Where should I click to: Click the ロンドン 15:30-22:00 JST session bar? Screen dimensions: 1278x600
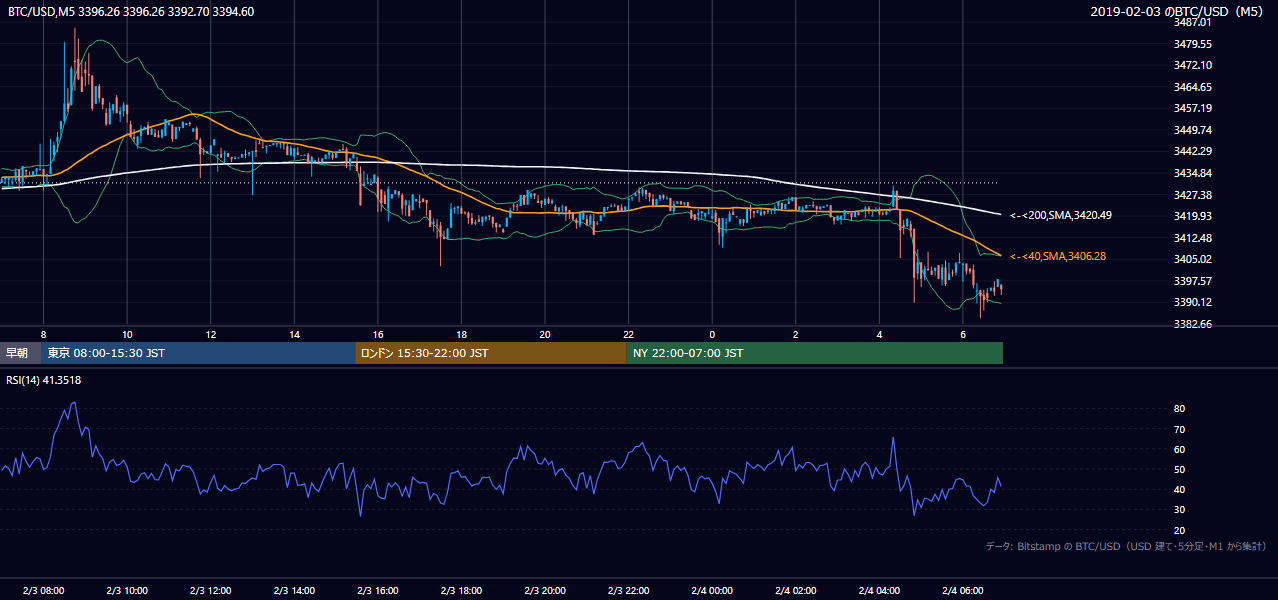click(491, 353)
